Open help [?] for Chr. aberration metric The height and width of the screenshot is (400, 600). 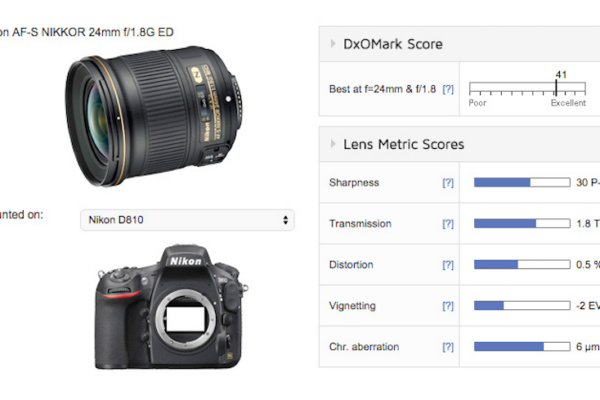point(448,347)
